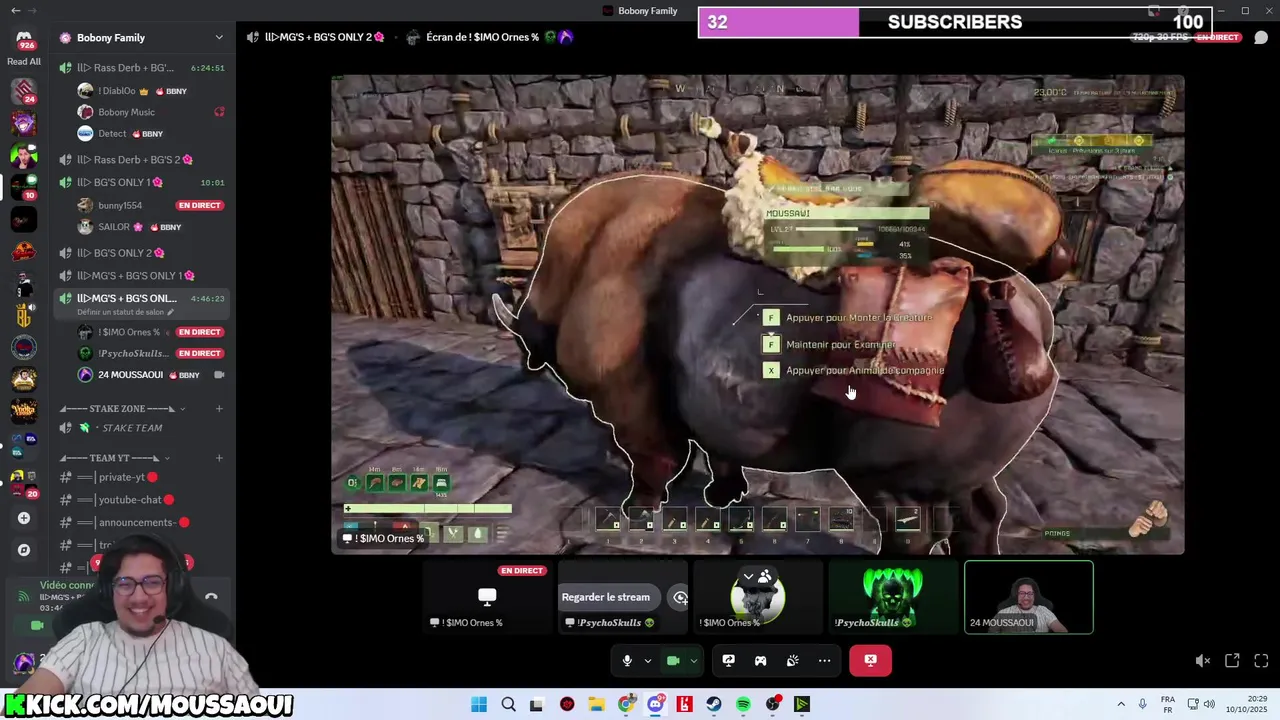Image resolution: width=1280 pixels, height=720 pixels.
Task: Open microphone options dropdown arrow
Action: pyautogui.click(x=647, y=661)
